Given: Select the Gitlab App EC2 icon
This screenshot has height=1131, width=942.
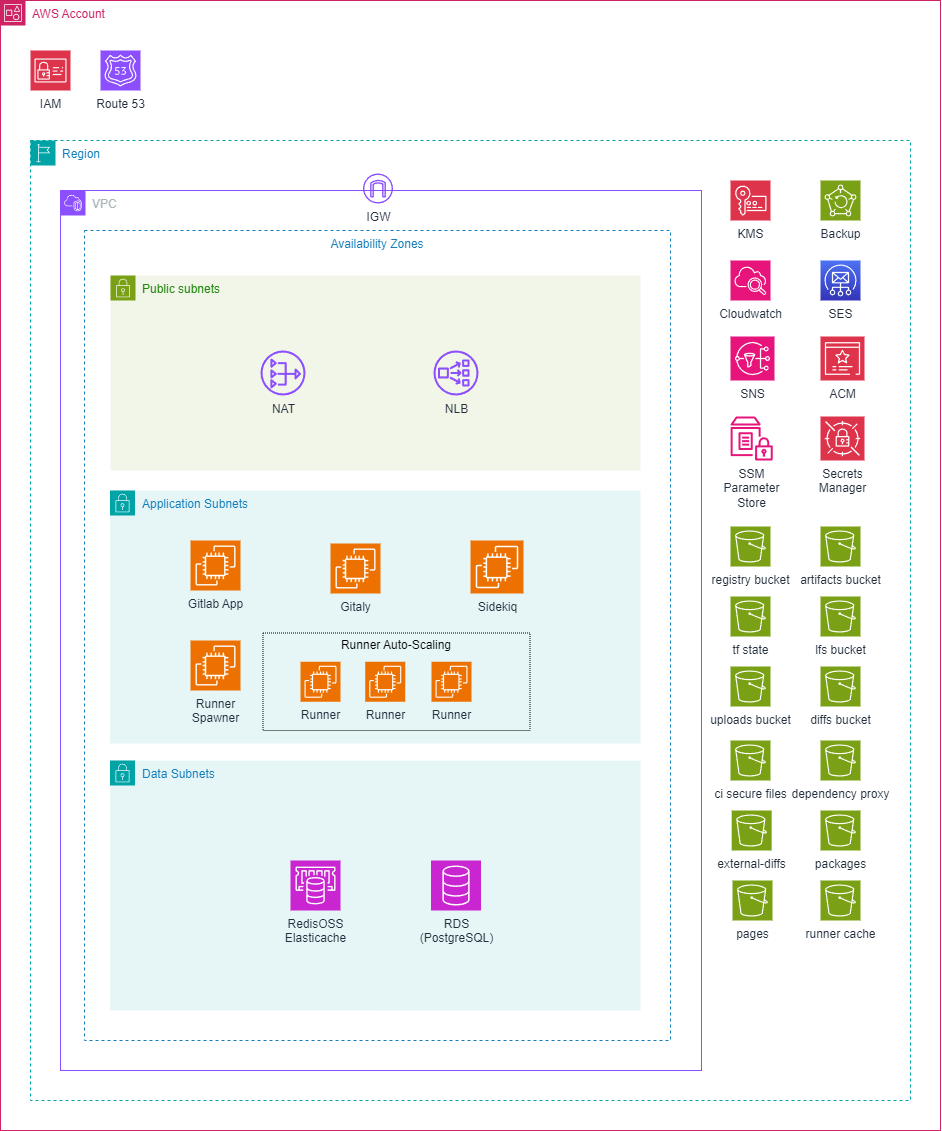Looking at the screenshot, I should 215,566.
